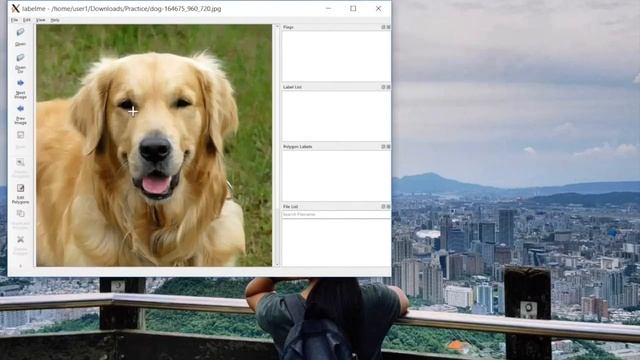Screen dimensions: 640x360
Task: Float the Flags panel
Action: (x=383, y=27)
